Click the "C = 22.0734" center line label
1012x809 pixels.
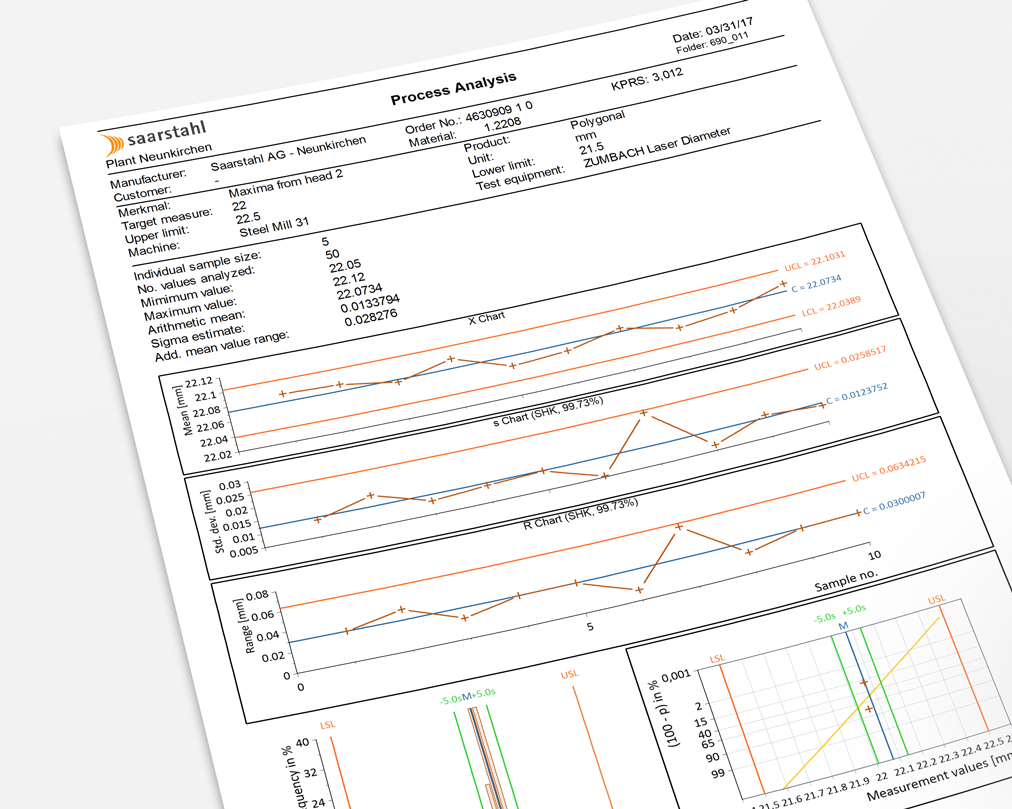(816, 283)
